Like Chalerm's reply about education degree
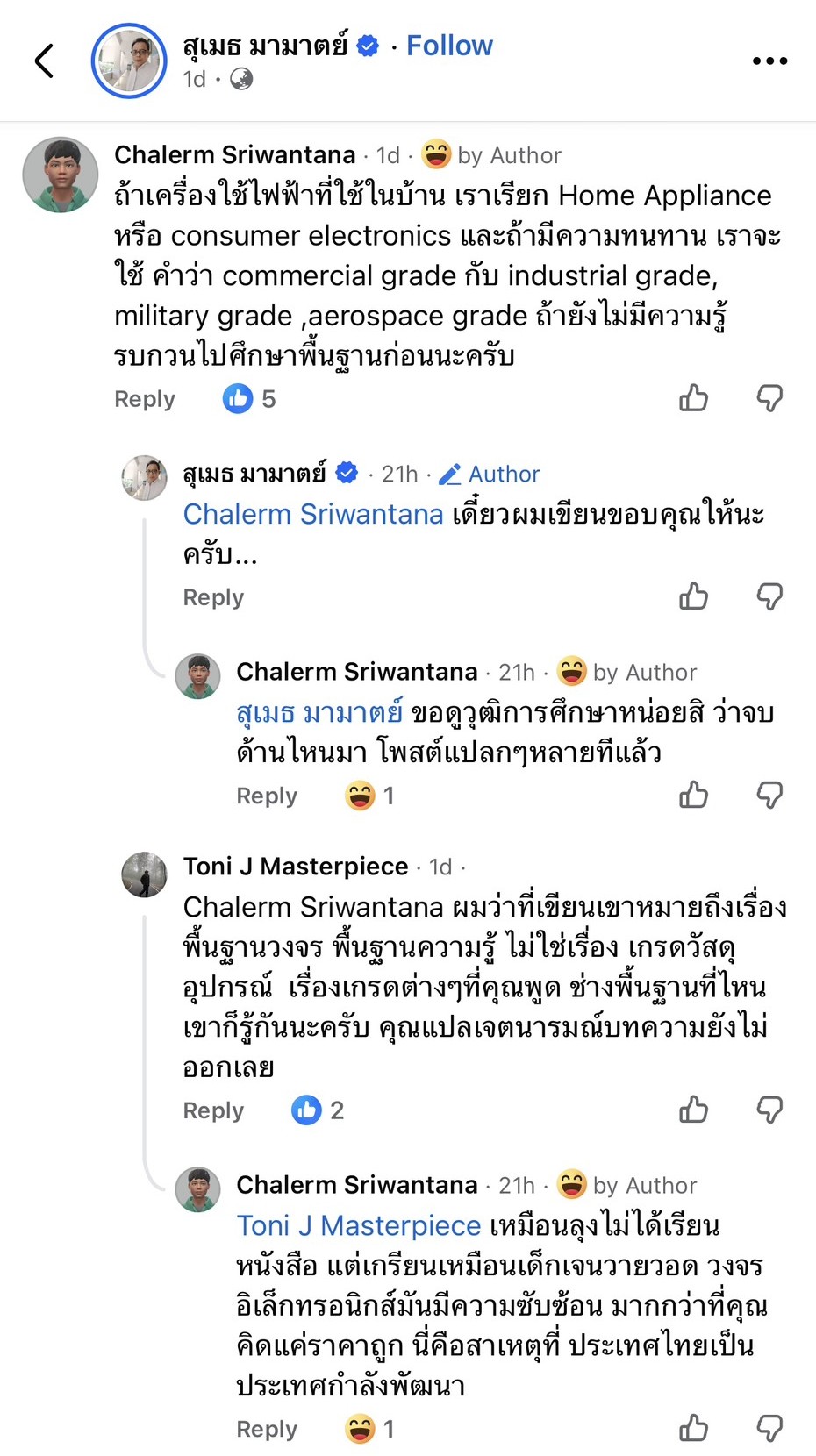This screenshot has width=816, height=1456. click(x=693, y=795)
